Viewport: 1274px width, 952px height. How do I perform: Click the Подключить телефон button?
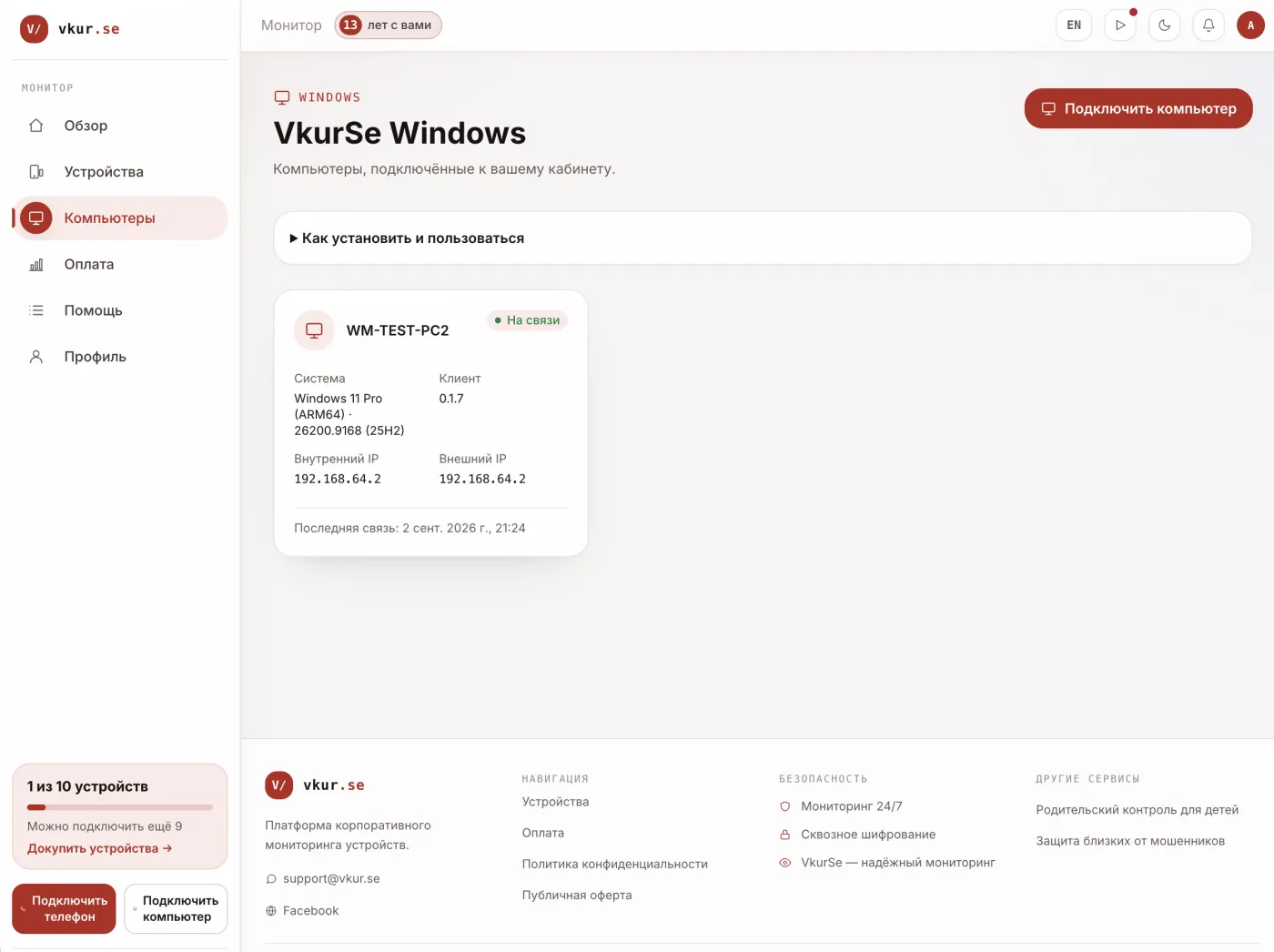[64, 908]
